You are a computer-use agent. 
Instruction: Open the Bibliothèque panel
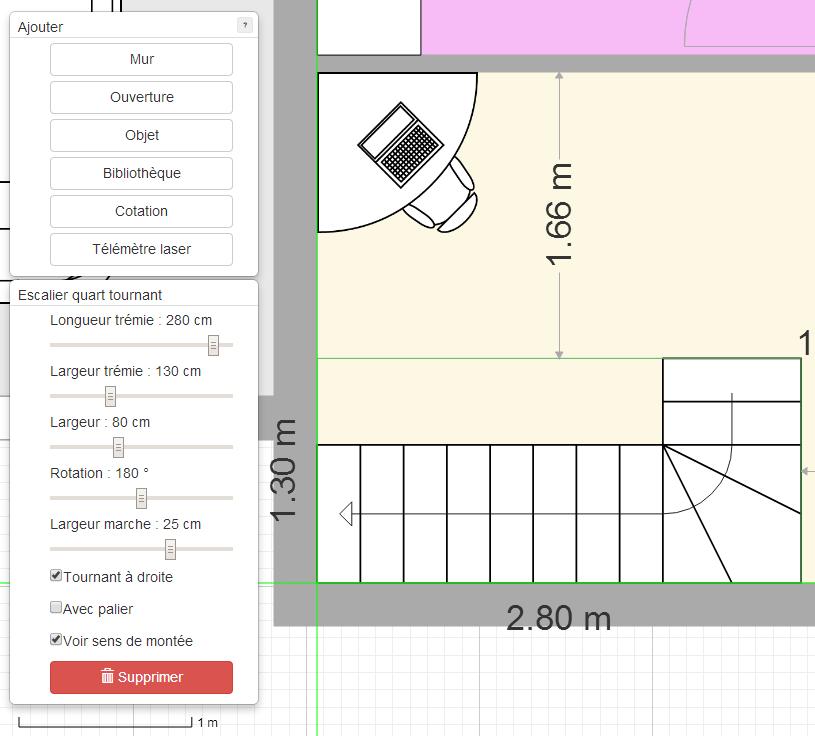(140, 173)
